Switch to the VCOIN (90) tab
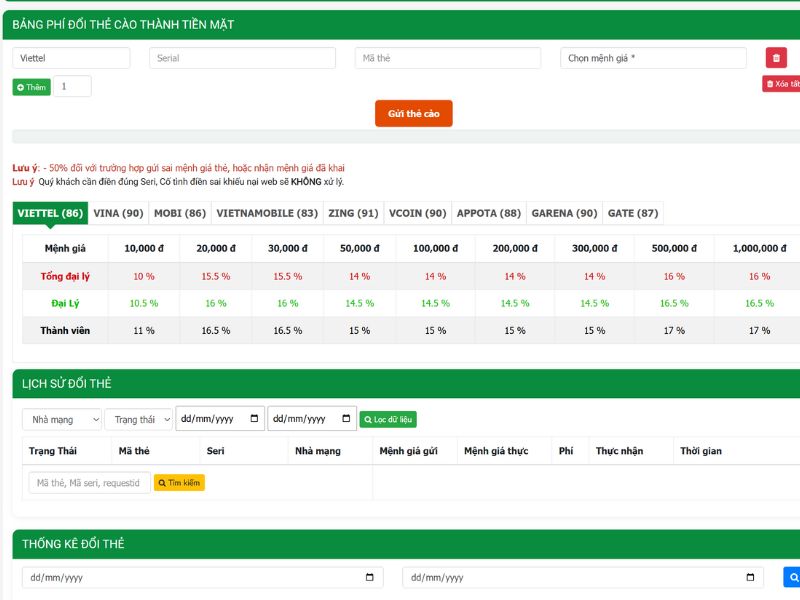This screenshot has width=800, height=600. tap(417, 213)
